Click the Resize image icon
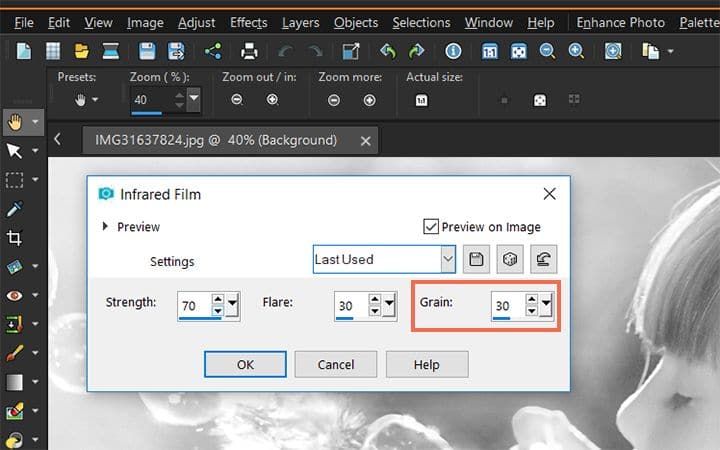 tap(351, 51)
